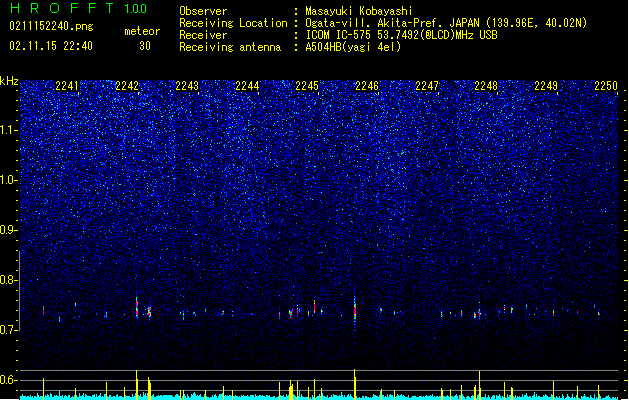Click the date stamp 02.11.15 22:40

click(x=51, y=46)
